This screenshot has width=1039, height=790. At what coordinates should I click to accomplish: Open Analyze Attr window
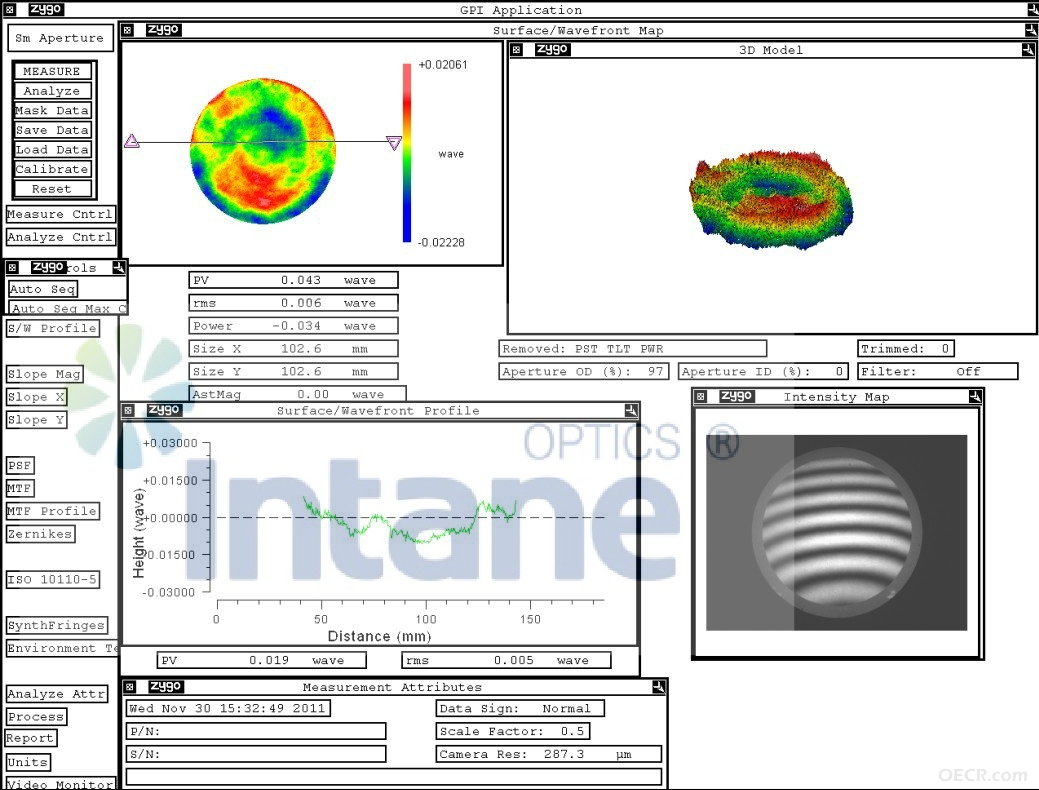coord(56,694)
